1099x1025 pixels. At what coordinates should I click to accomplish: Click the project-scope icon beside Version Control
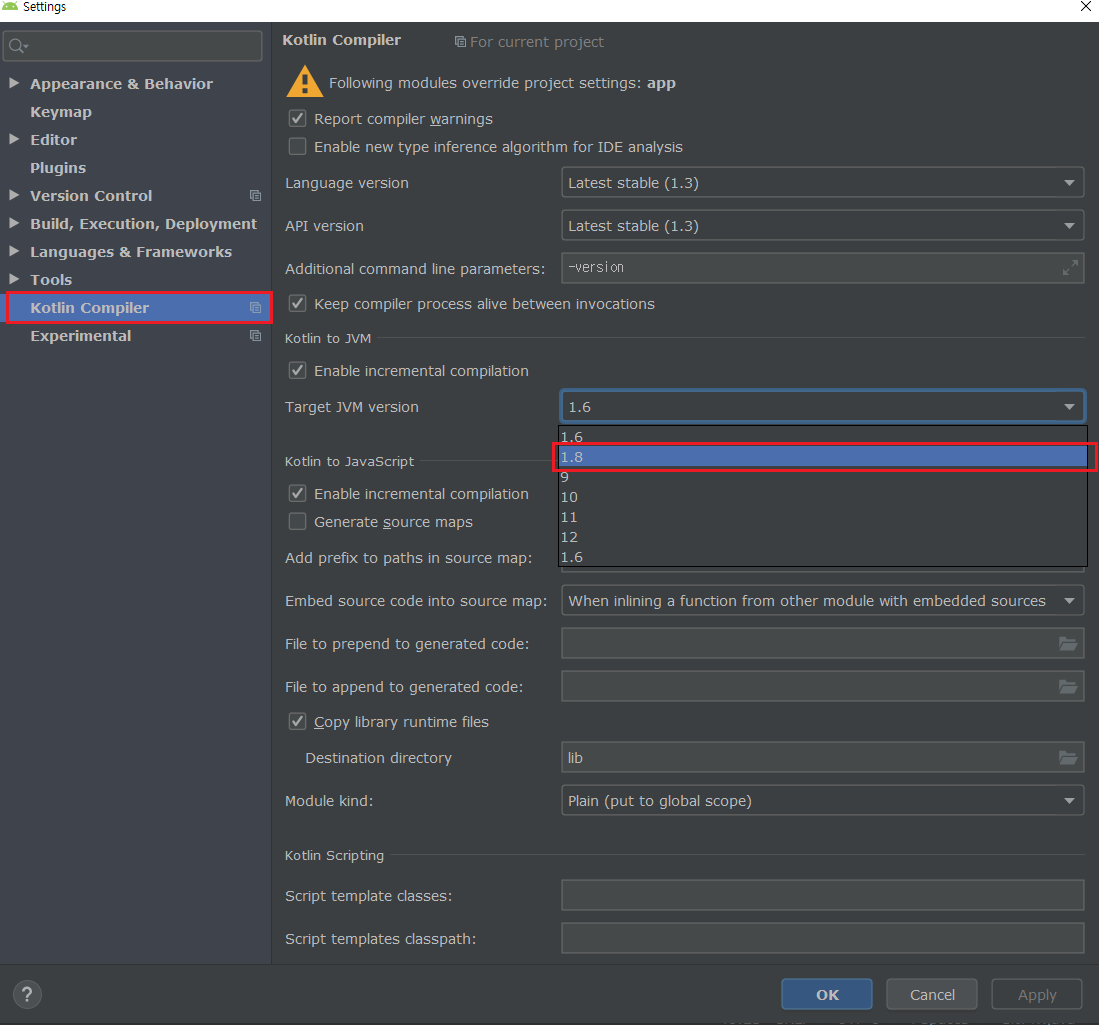click(255, 196)
